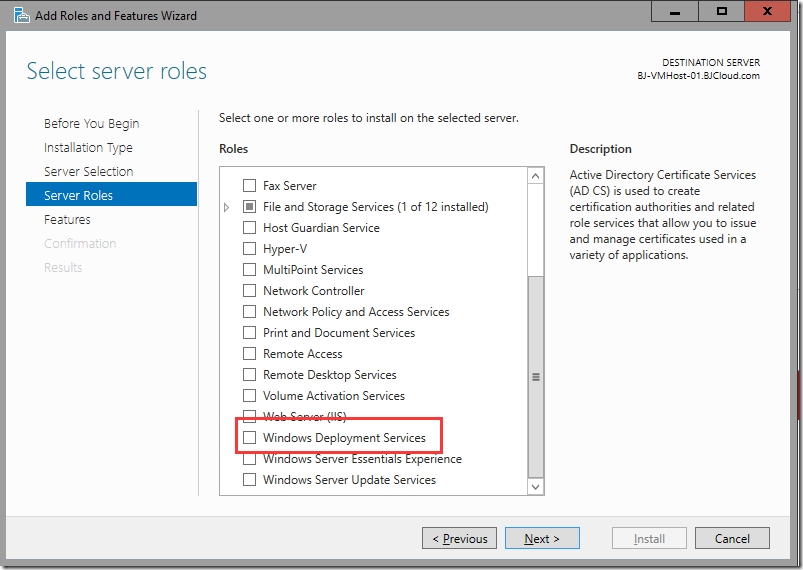Click the Windows Deployment Services label

[344, 437]
